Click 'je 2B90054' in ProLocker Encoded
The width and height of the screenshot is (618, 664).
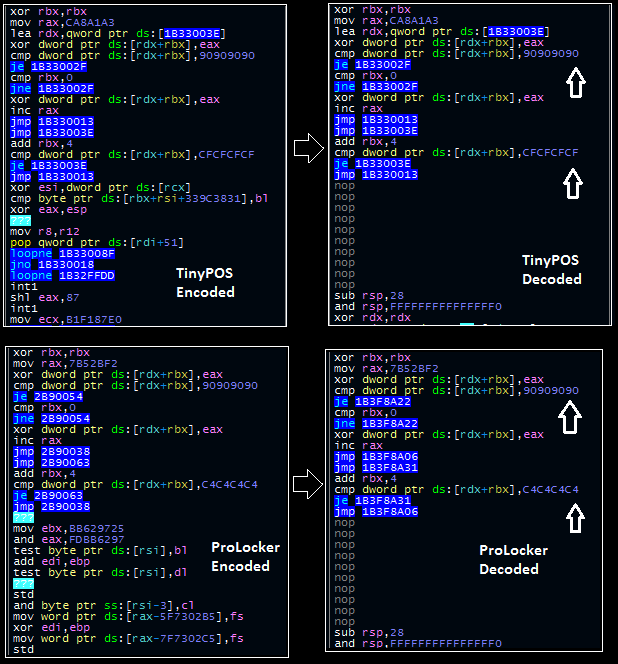click(48, 397)
